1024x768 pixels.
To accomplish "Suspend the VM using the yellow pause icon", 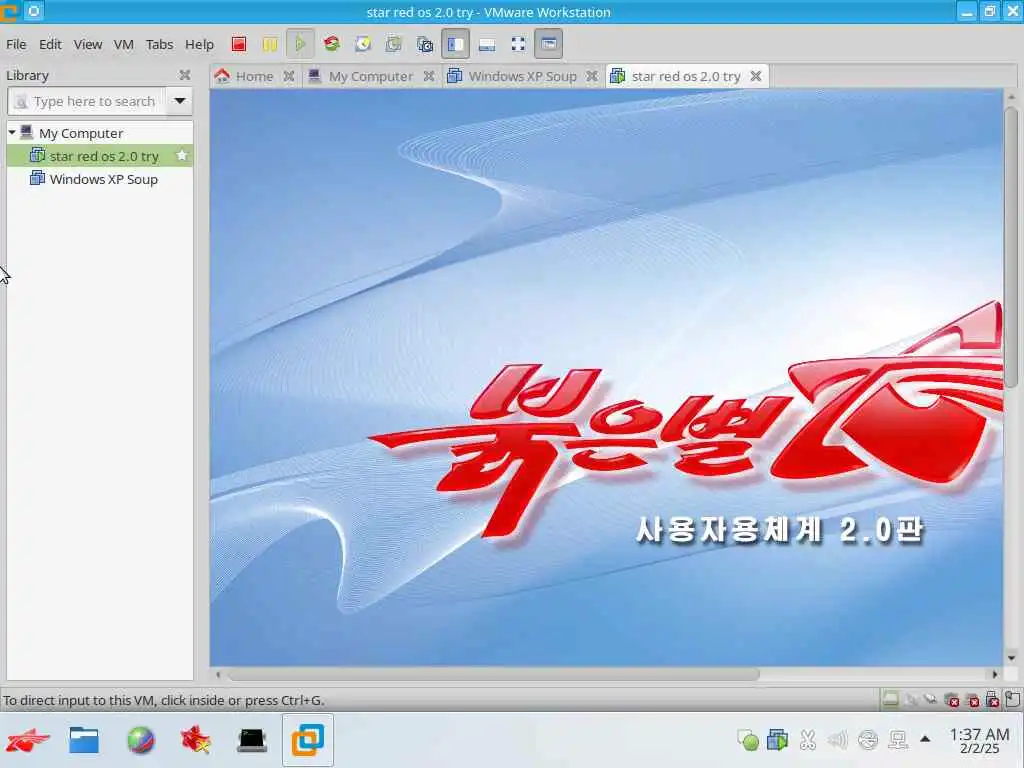I will point(269,44).
